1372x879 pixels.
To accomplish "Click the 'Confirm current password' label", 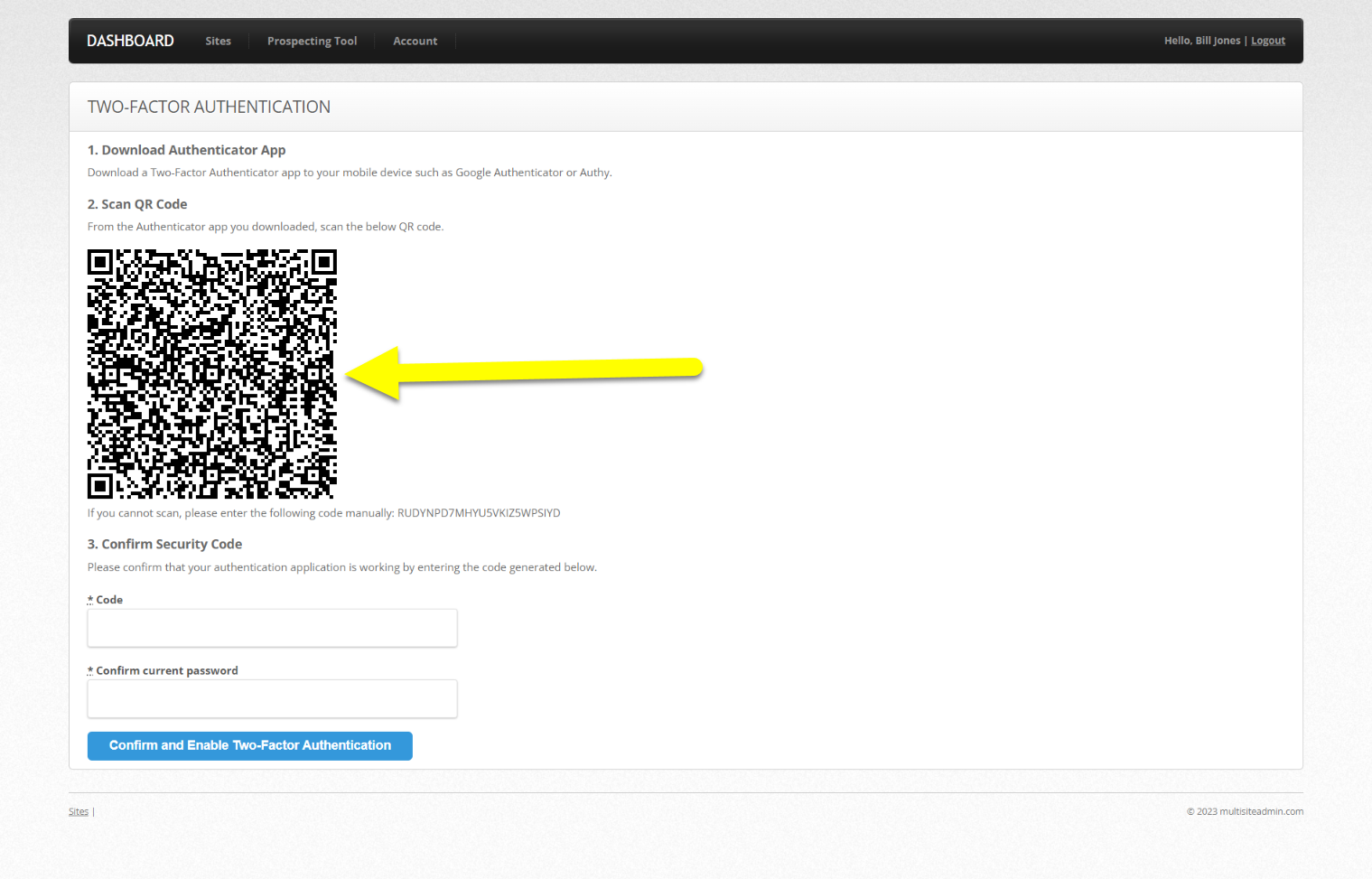I will click(167, 670).
